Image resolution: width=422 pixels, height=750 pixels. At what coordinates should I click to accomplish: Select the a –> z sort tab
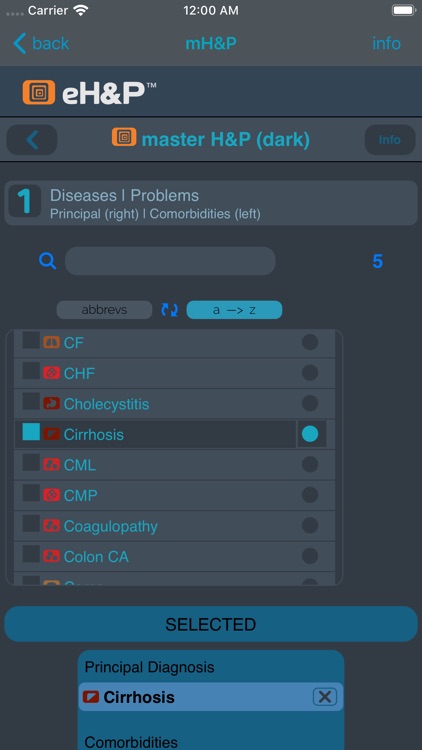[x=234, y=310]
